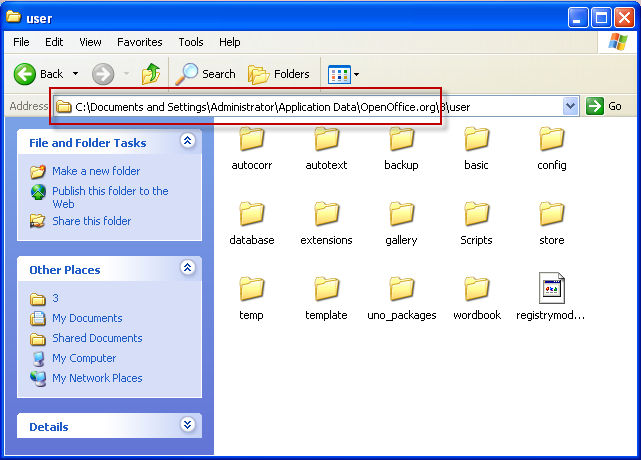Select the temp folder icon
The image size is (641, 460).
(x=252, y=289)
